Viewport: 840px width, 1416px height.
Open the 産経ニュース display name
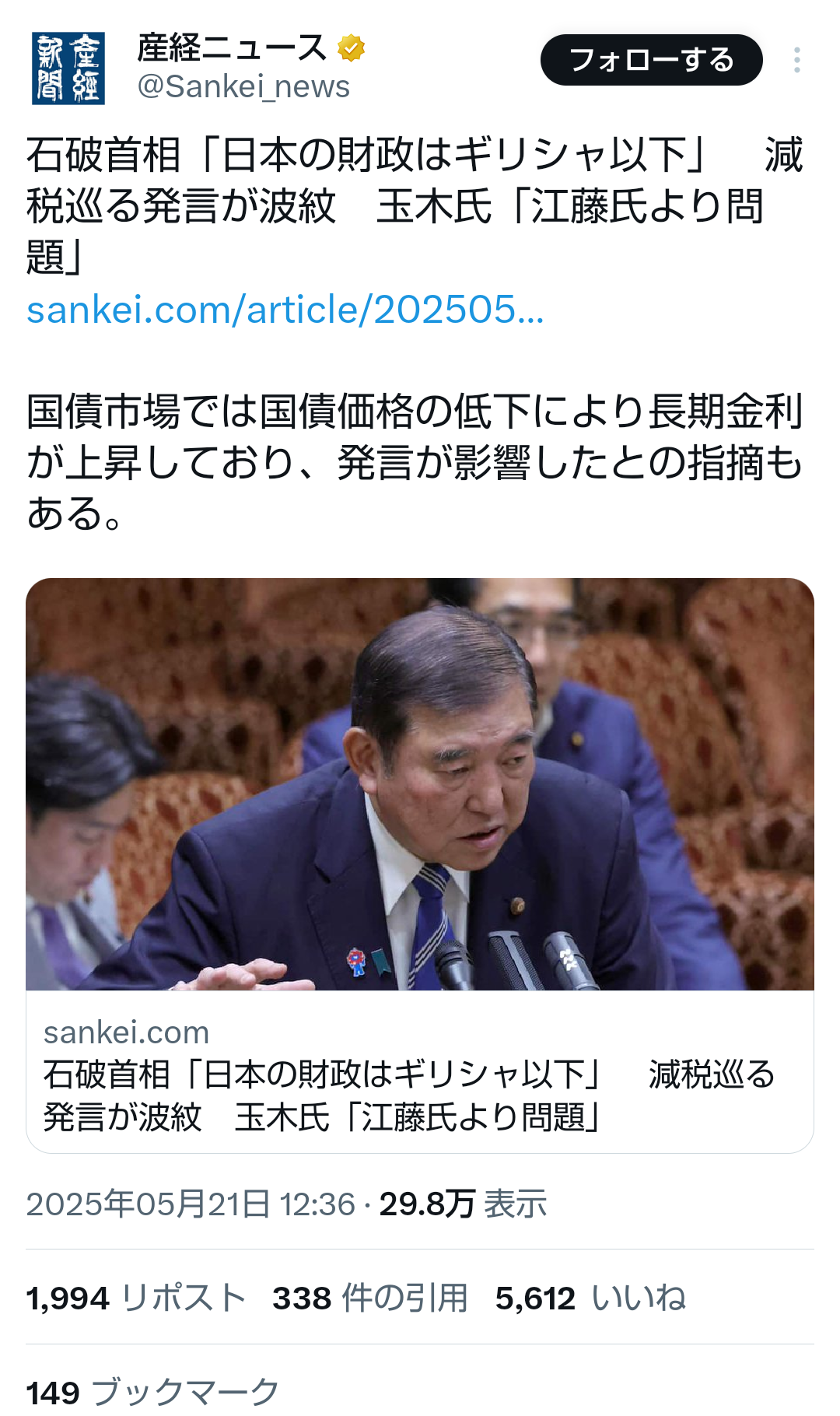[232, 48]
